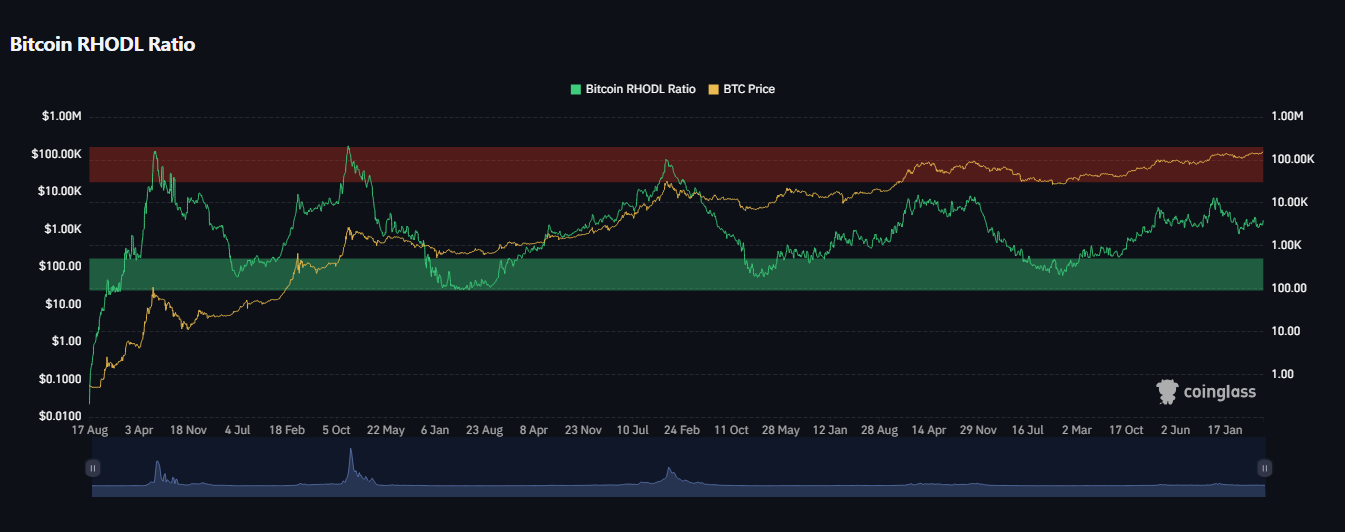The height and width of the screenshot is (532, 1345).
Task: Click the green Bitcoin RHODL Ratio legend swatch
Action: [576, 89]
